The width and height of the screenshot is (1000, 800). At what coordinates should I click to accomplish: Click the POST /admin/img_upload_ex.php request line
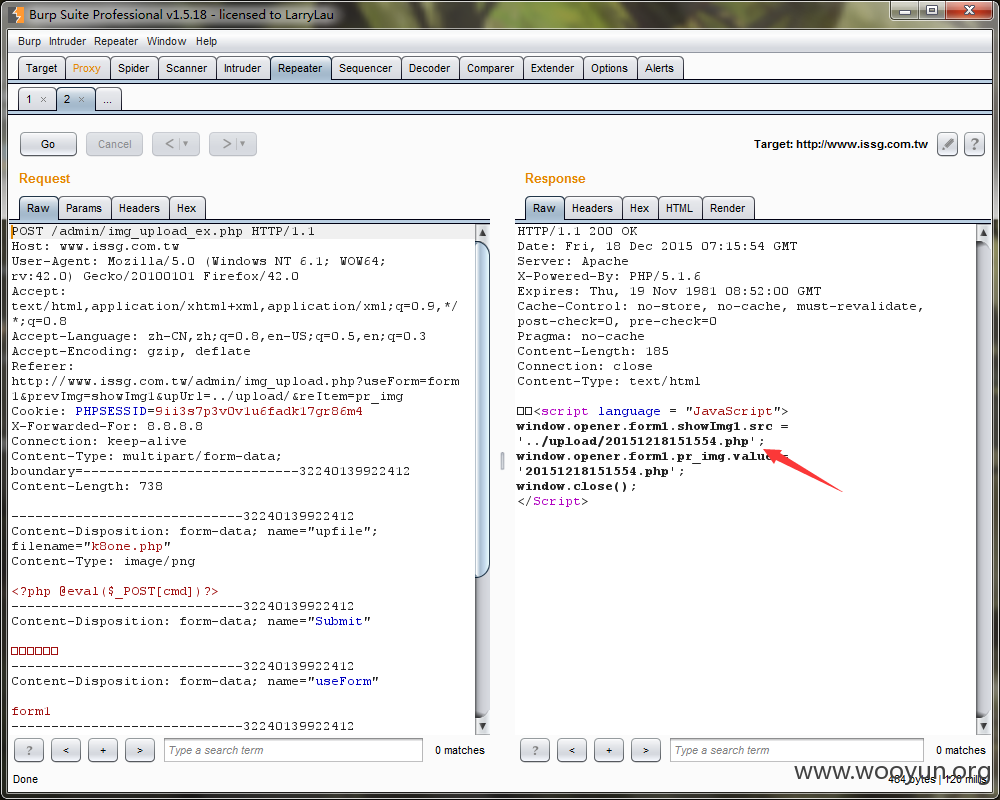(163, 231)
